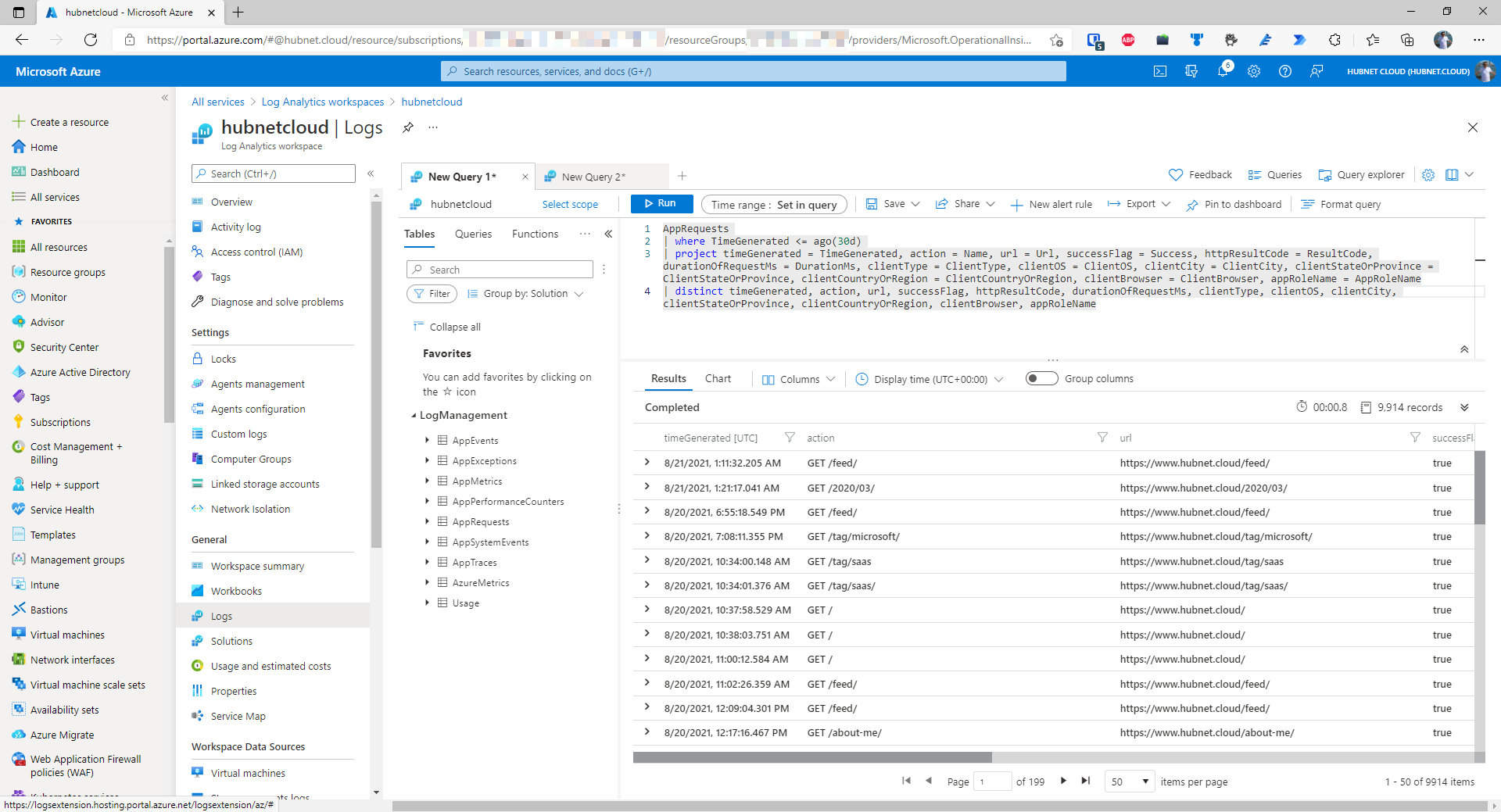Screen dimensions: 1501x812
Task: Open Azure Cloud Shell icon
Action: 1160,71
